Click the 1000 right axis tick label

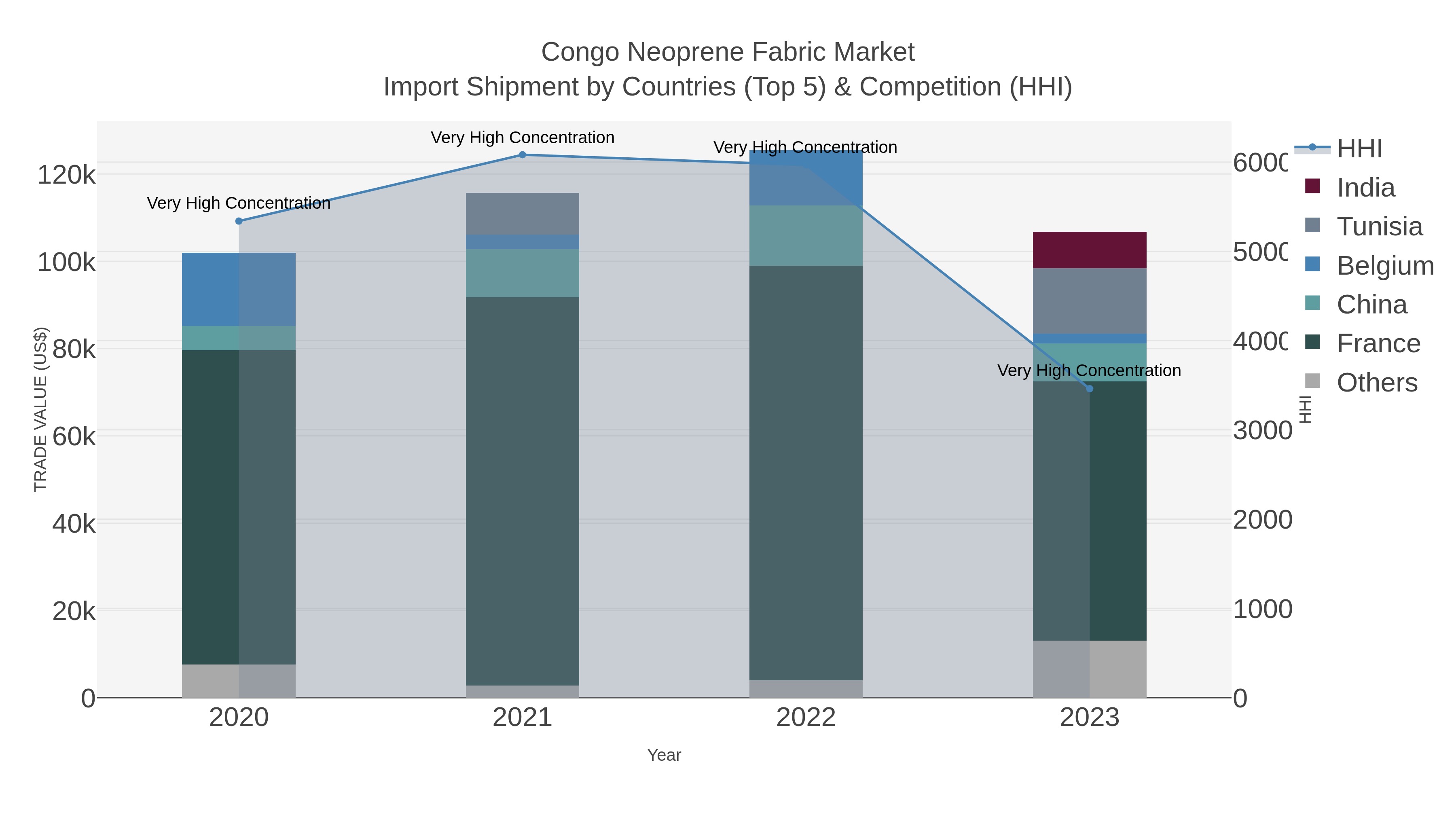[x=1263, y=609]
